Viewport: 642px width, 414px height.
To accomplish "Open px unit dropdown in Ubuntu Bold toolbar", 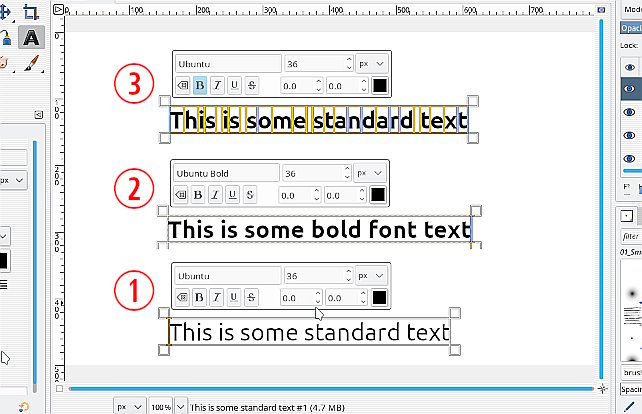I will [370, 173].
